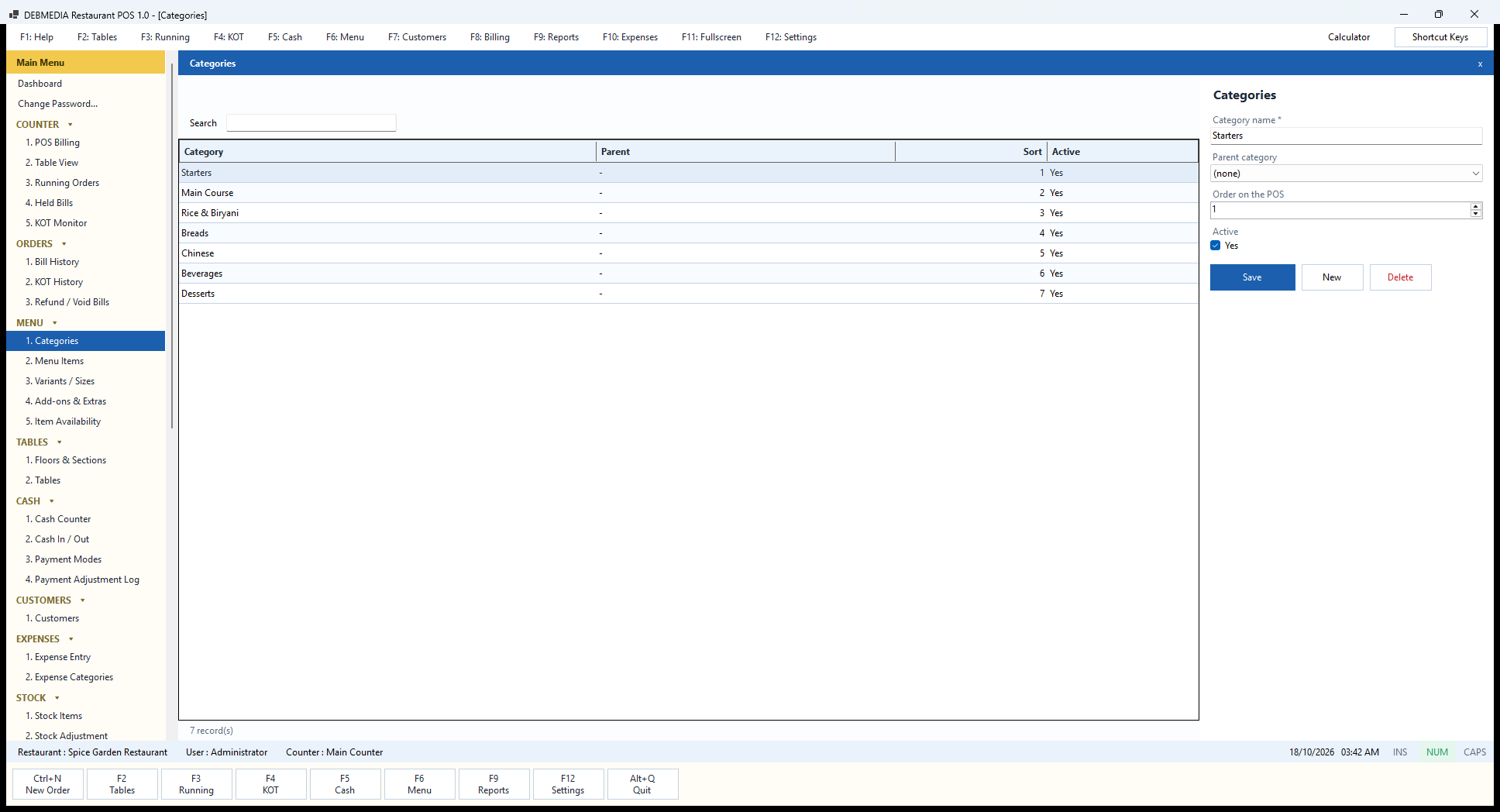Decrease Order on the POS value
Image resolution: width=1500 pixels, height=812 pixels.
[x=1475, y=214]
